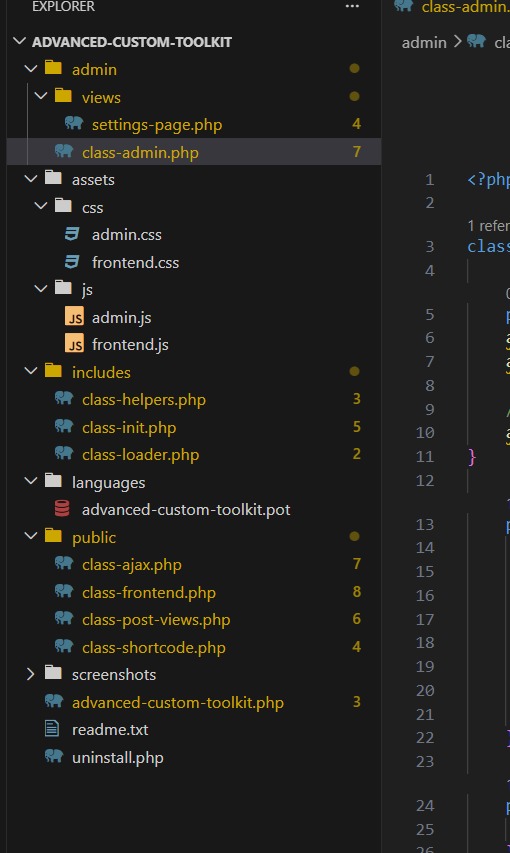Click CSS file icon beside admin.css

(x=72, y=234)
